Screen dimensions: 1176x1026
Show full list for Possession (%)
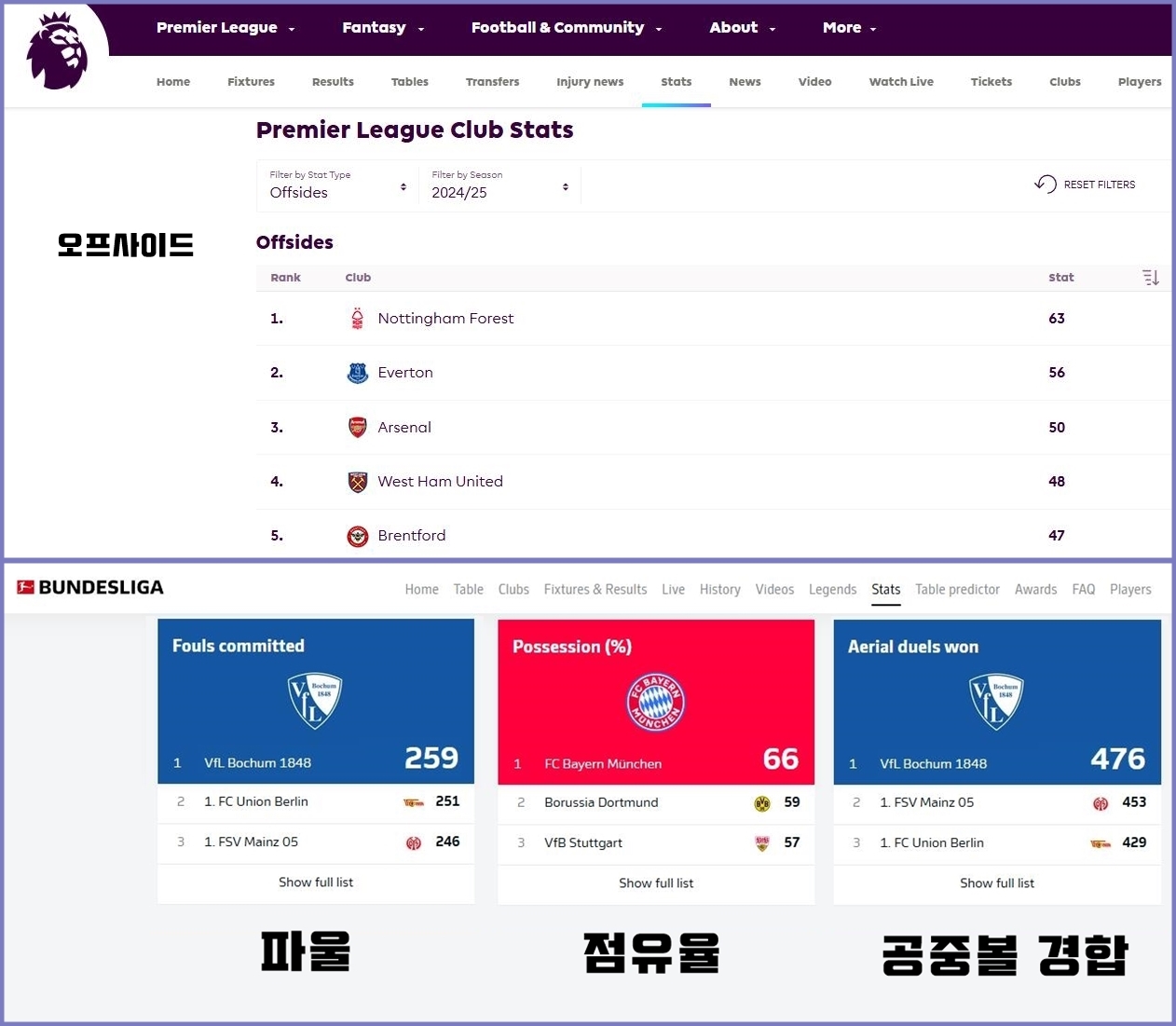pyautogui.click(x=656, y=883)
